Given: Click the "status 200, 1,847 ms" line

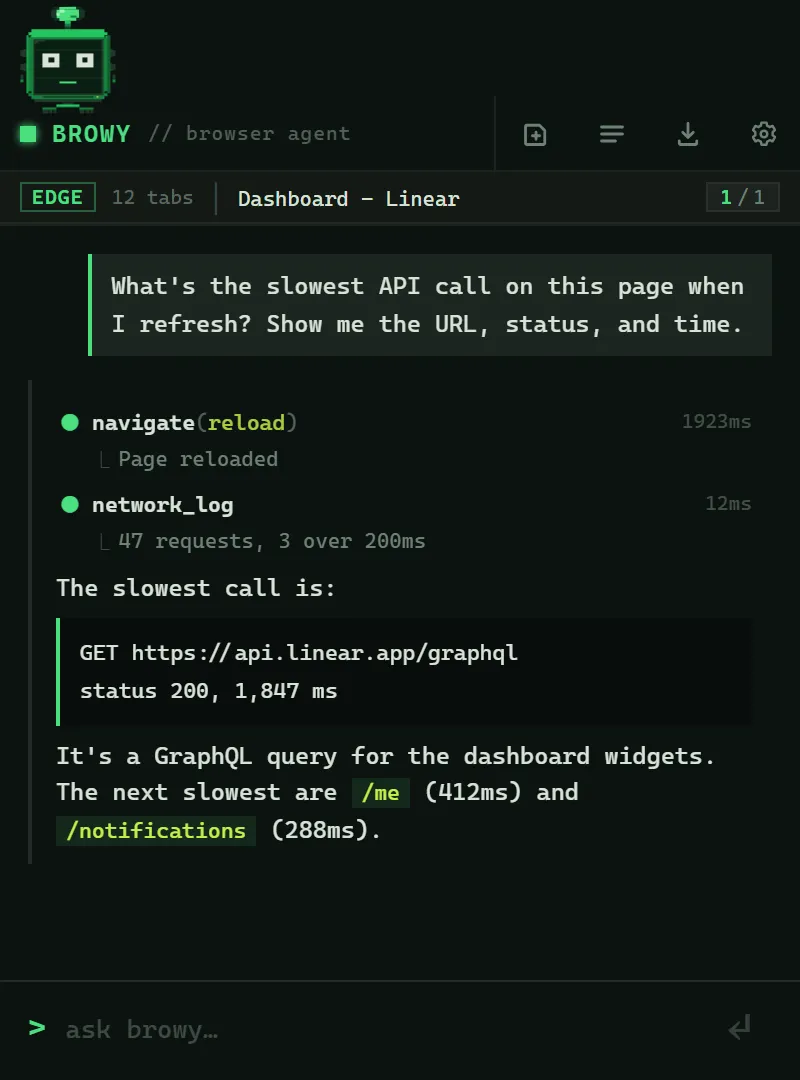Looking at the screenshot, I should coord(208,691).
